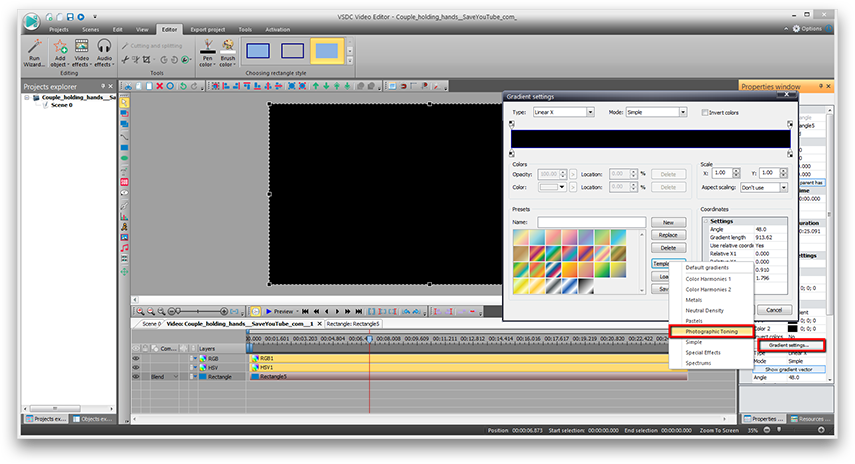
Task: Jump to the start of the timeline
Action: [x=305, y=311]
